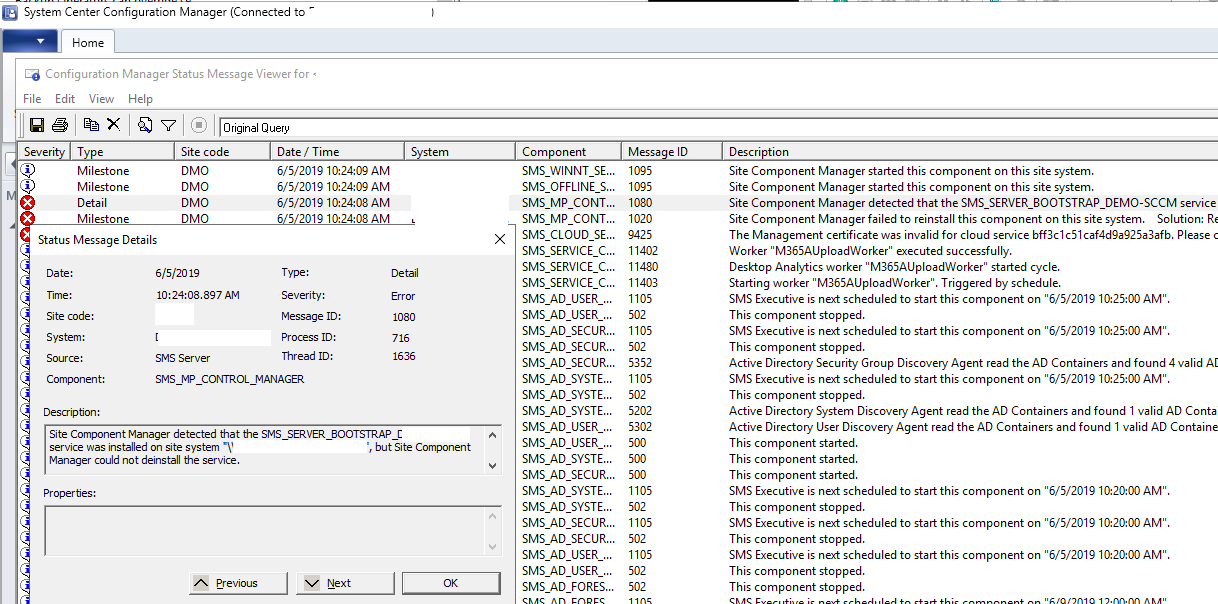Viewport: 1218px width, 604px height.
Task: Open the Help menu
Action: click(140, 99)
